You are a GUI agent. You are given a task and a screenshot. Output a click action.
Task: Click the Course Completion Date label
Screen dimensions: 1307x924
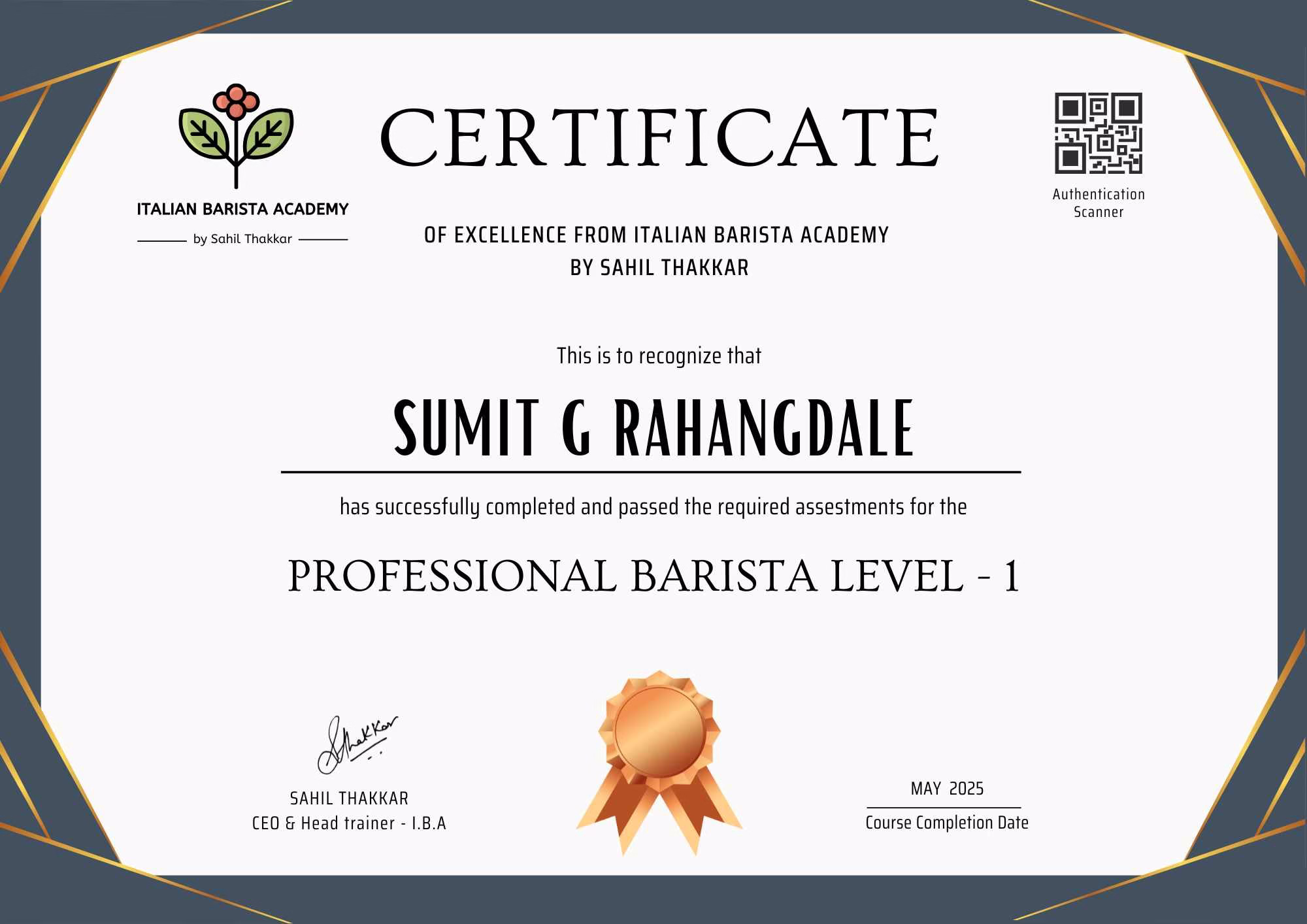point(947,823)
